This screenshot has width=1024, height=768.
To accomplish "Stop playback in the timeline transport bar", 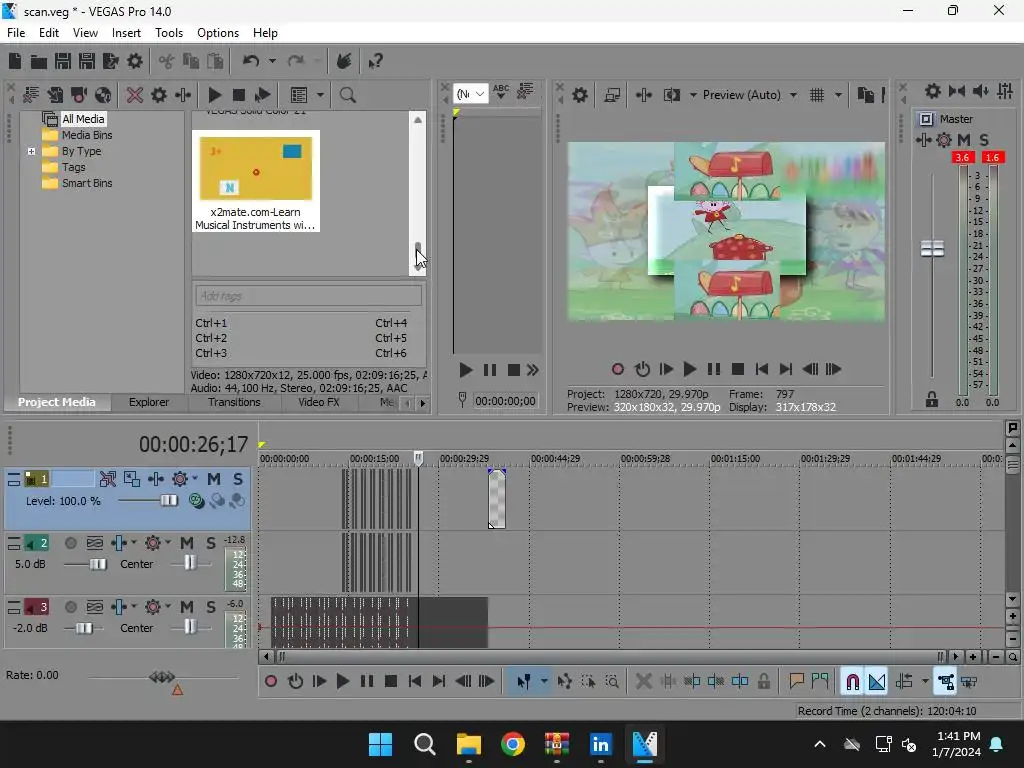I will click(x=391, y=682).
